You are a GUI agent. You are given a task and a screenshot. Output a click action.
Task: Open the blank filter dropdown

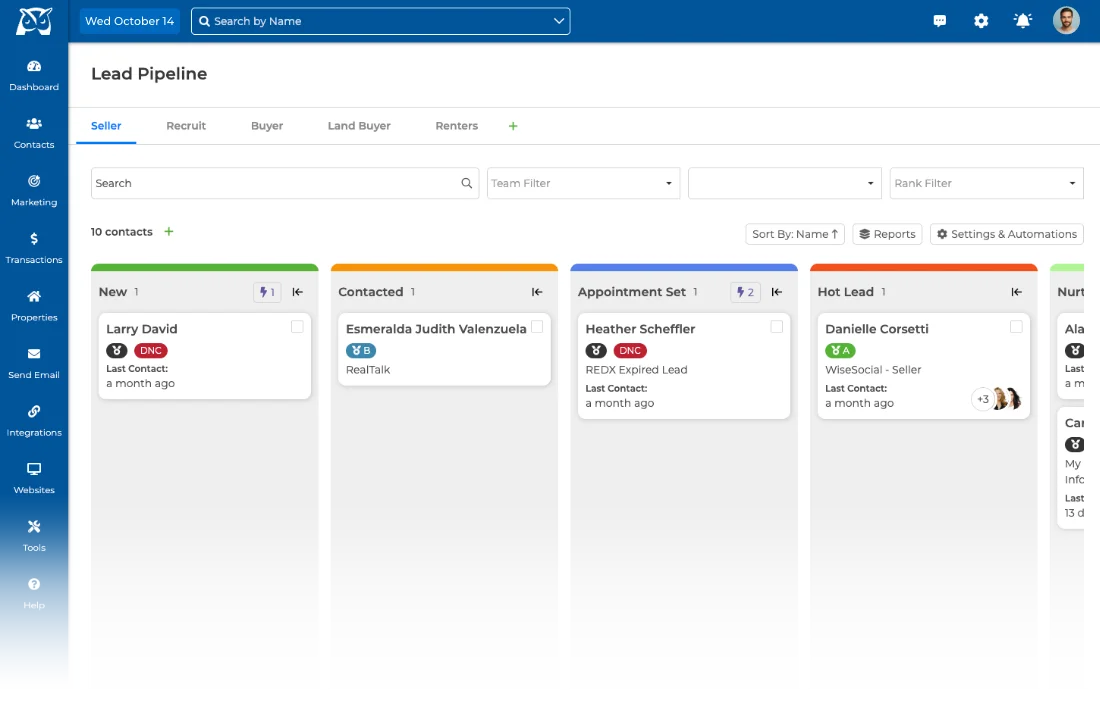tap(785, 183)
